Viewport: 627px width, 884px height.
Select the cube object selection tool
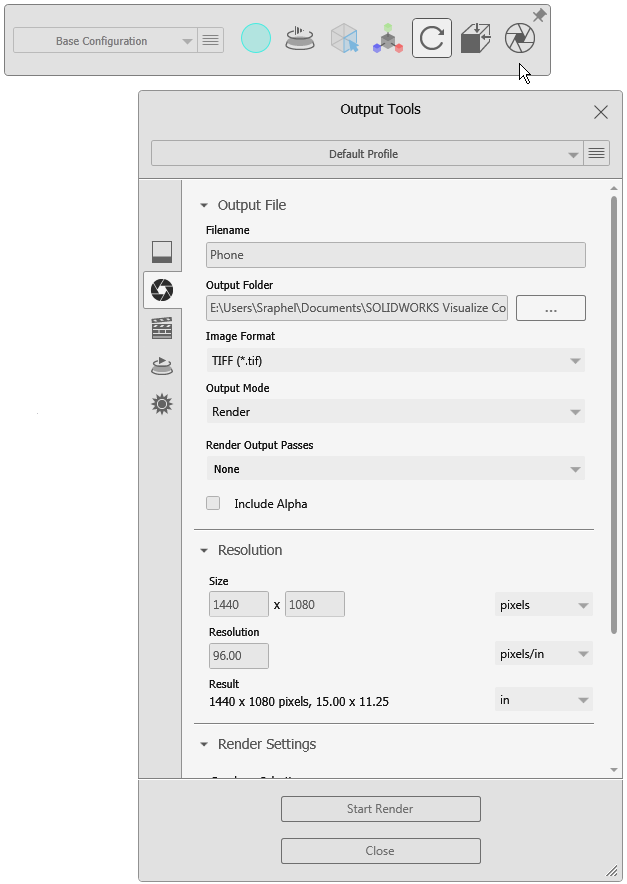(x=344, y=39)
